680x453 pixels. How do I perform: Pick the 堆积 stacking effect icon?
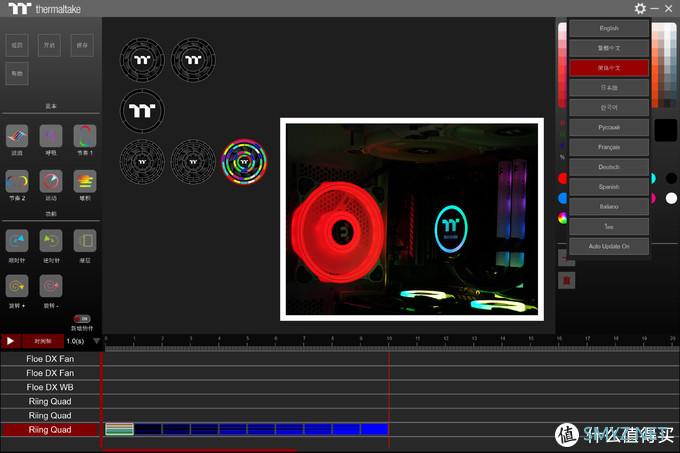[85, 181]
